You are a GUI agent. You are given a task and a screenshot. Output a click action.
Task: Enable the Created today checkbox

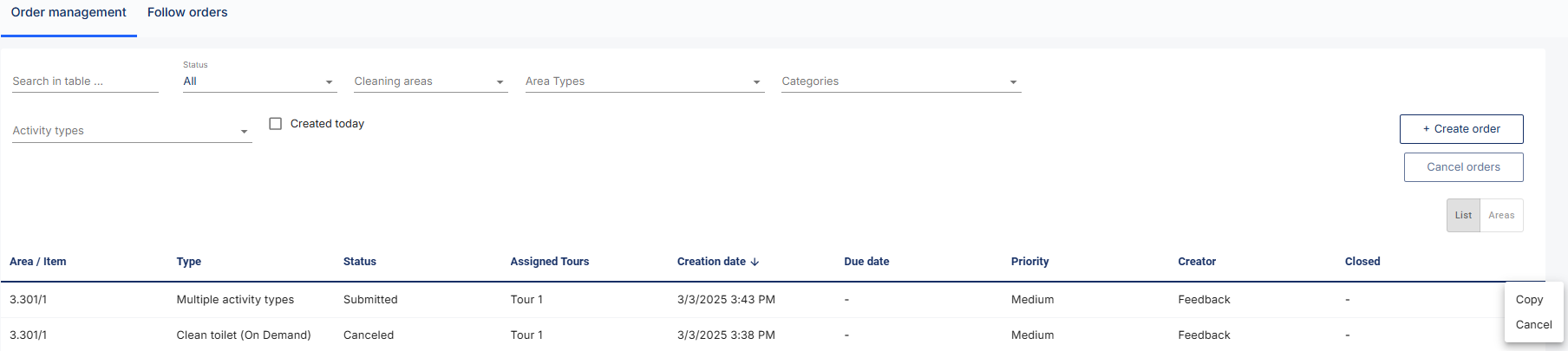coord(276,124)
